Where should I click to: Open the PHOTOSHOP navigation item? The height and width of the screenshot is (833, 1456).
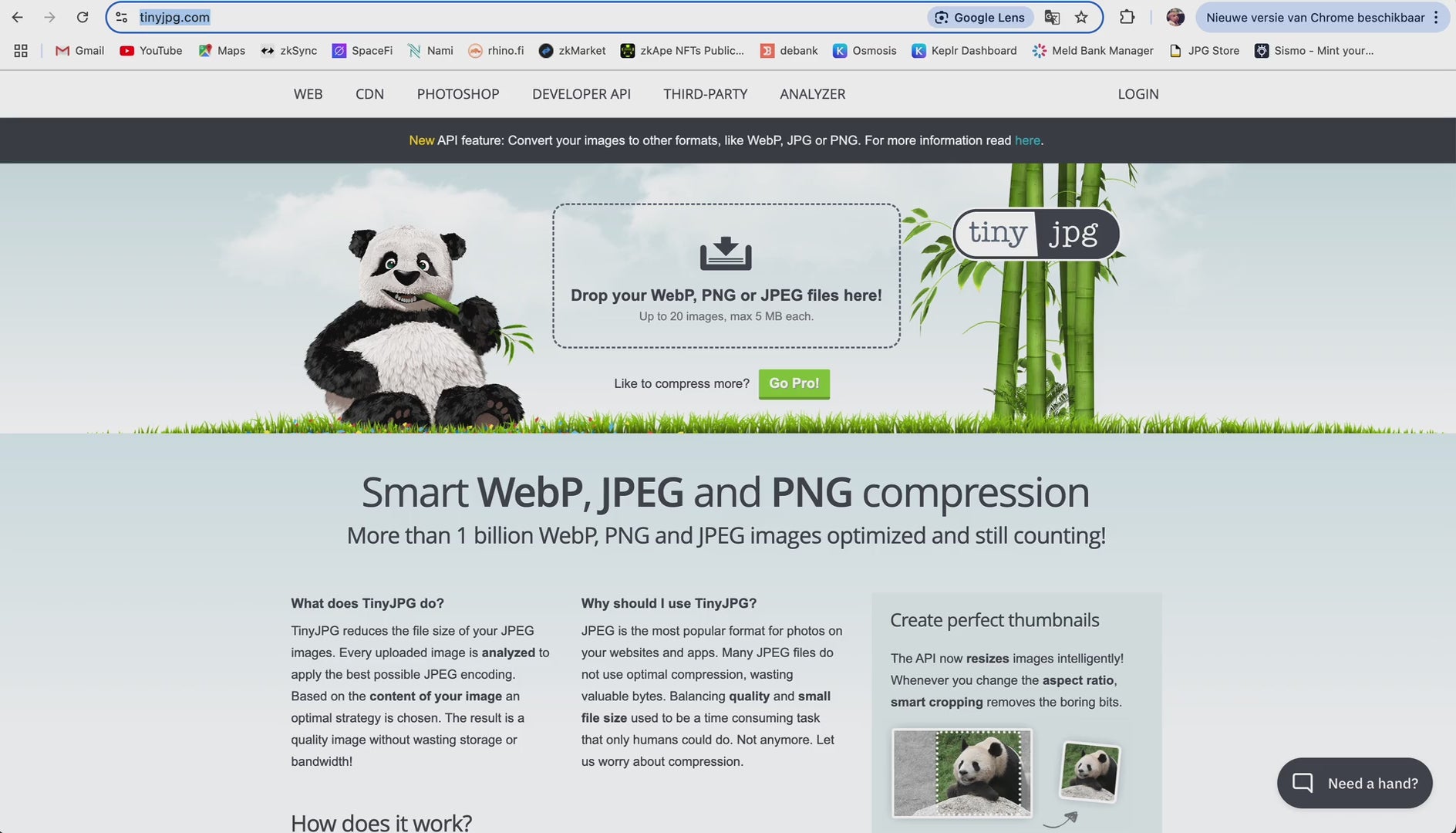click(458, 94)
